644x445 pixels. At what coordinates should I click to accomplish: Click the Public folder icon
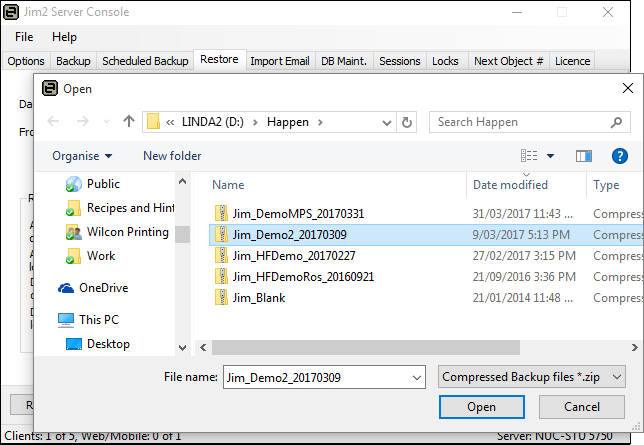pyautogui.click(x=74, y=184)
